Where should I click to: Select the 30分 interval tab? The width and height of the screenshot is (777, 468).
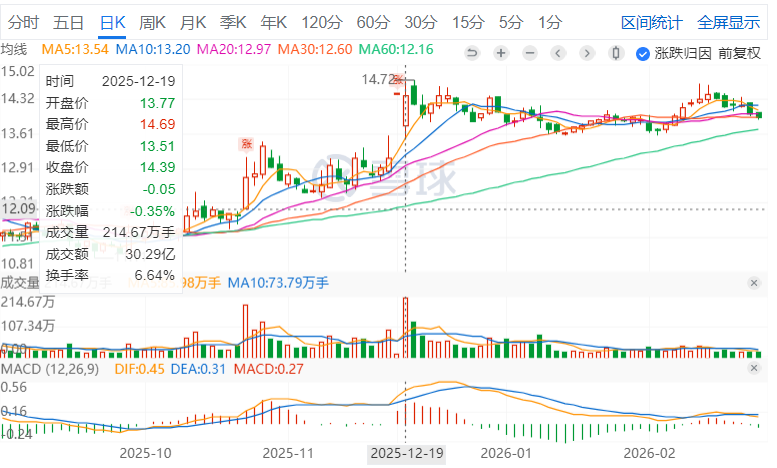click(421, 22)
